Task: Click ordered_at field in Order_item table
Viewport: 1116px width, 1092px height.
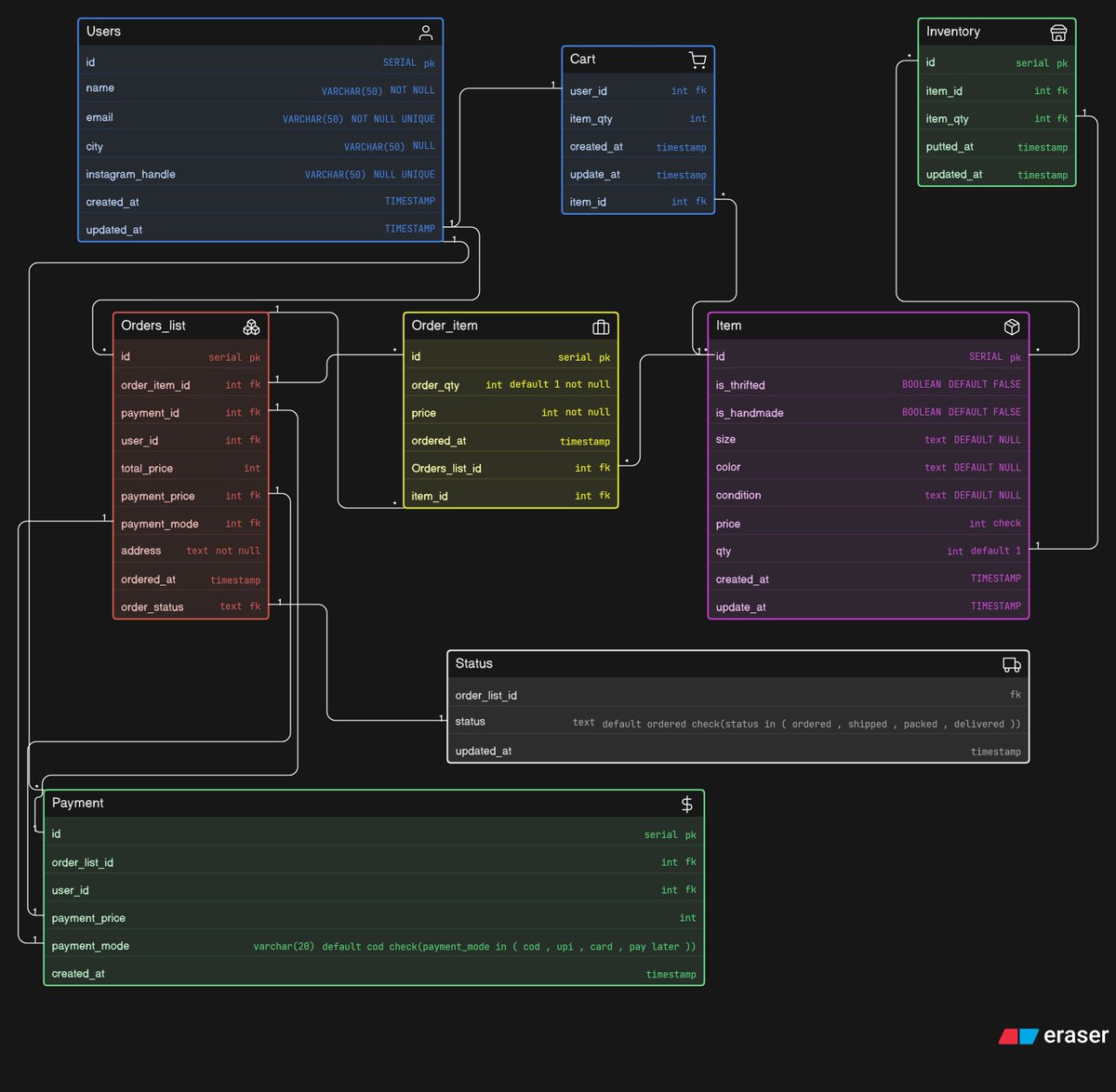Action: click(511, 440)
